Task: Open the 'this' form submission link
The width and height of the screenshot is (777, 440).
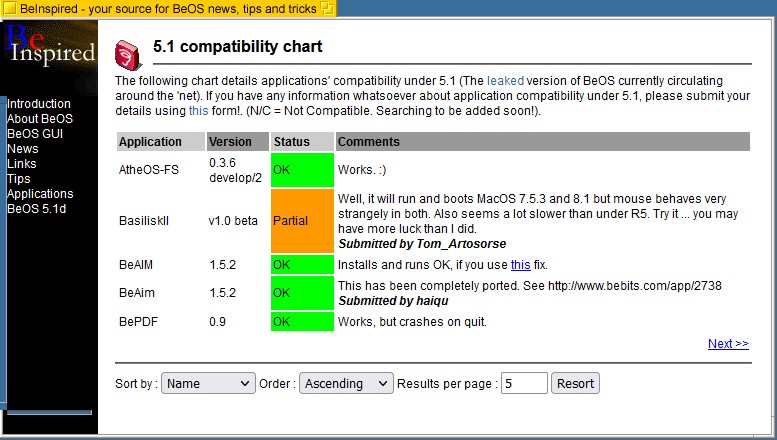Action: (x=199, y=111)
